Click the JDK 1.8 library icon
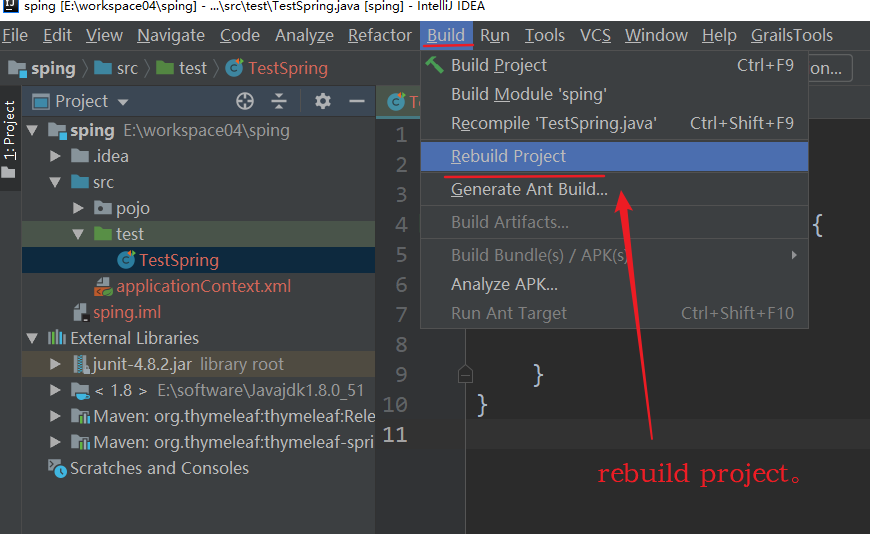 80,390
